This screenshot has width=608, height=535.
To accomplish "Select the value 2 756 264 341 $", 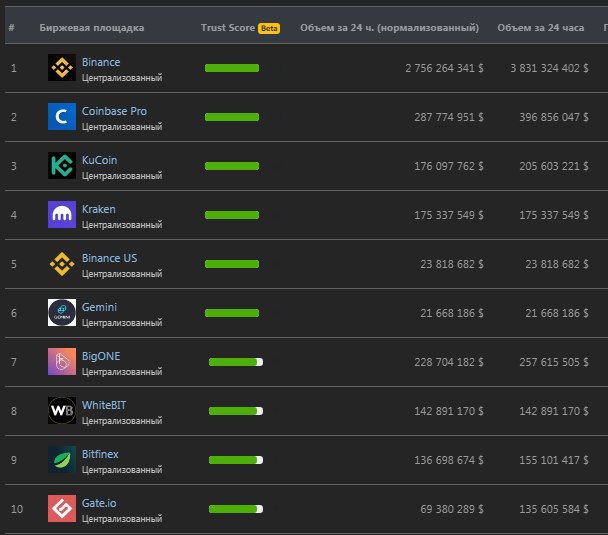I will [x=444, y=68].
